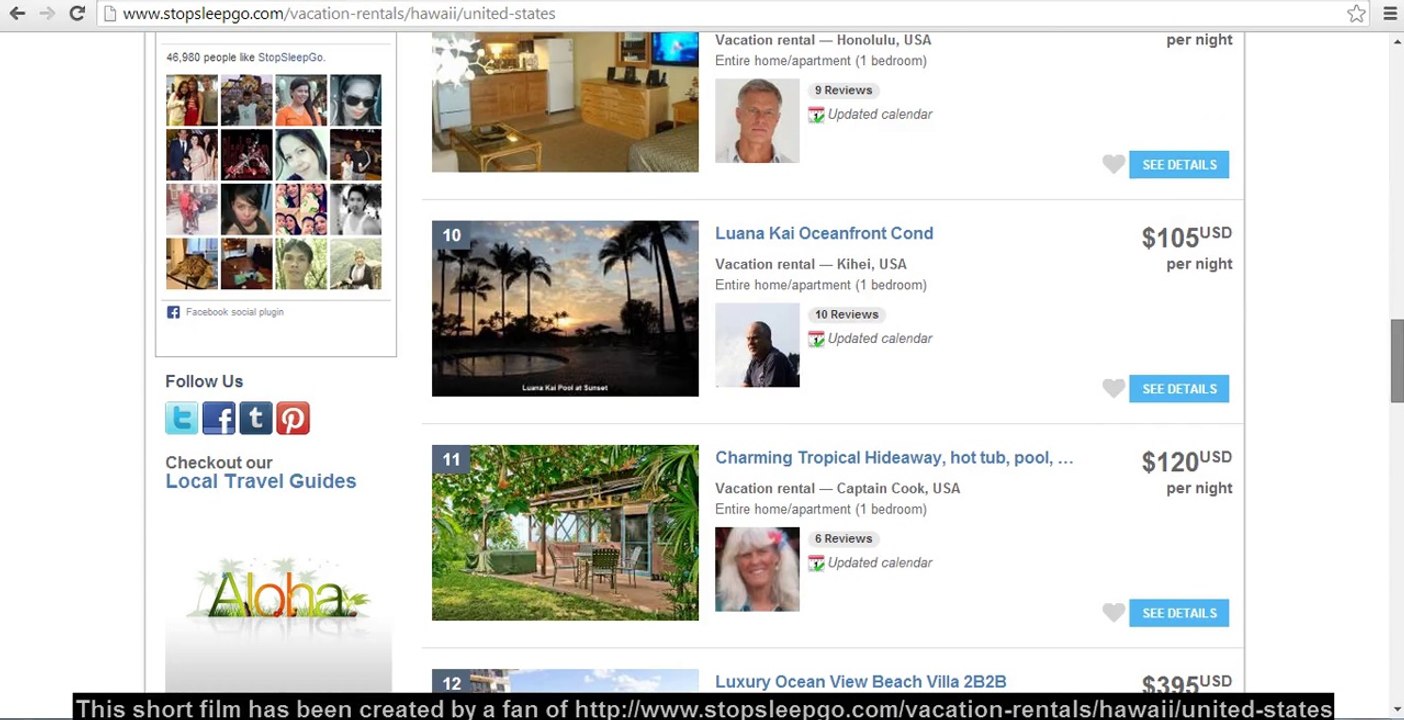Click calendar icon for Honolulu listing

816,115
